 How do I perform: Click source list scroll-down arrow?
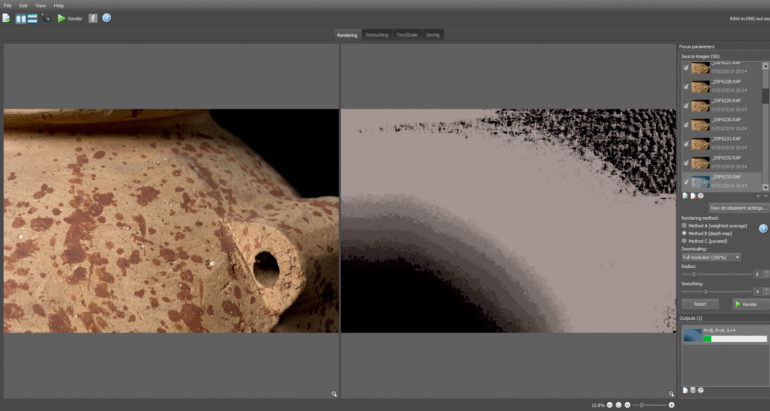click(765, 187)
